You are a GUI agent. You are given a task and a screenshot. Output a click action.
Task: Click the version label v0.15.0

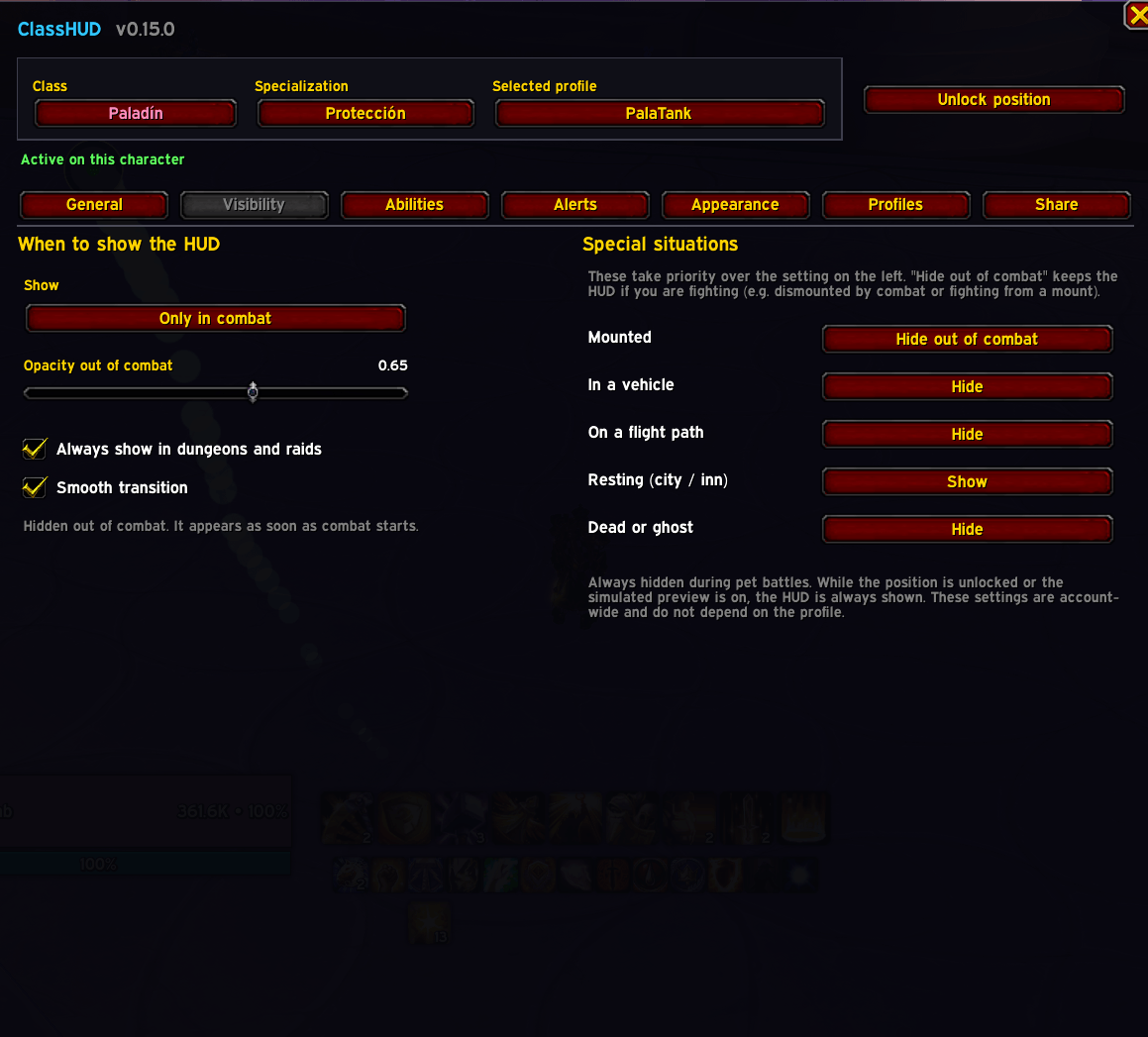coord(145,30)
